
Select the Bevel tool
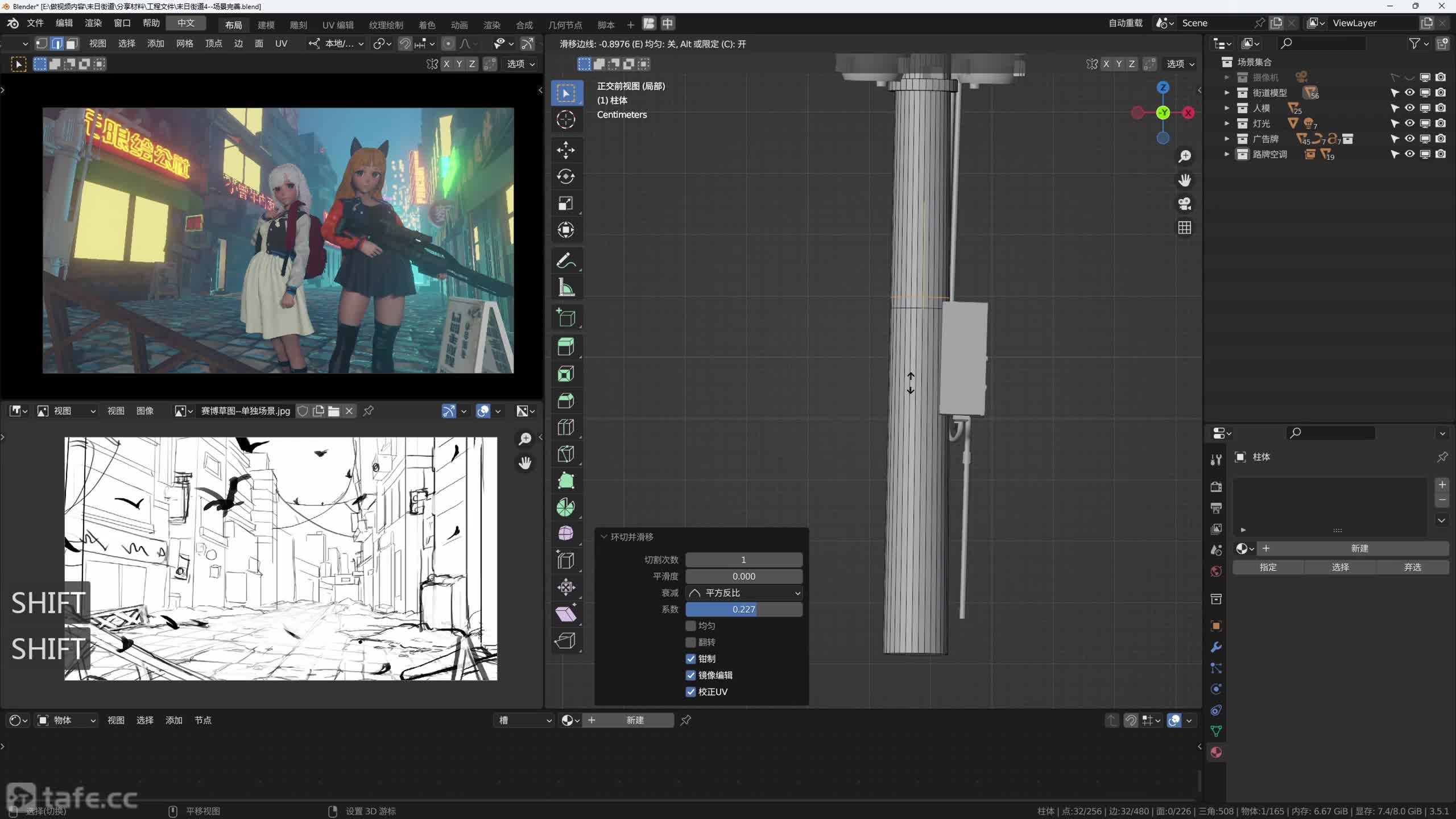pos(566,400)
